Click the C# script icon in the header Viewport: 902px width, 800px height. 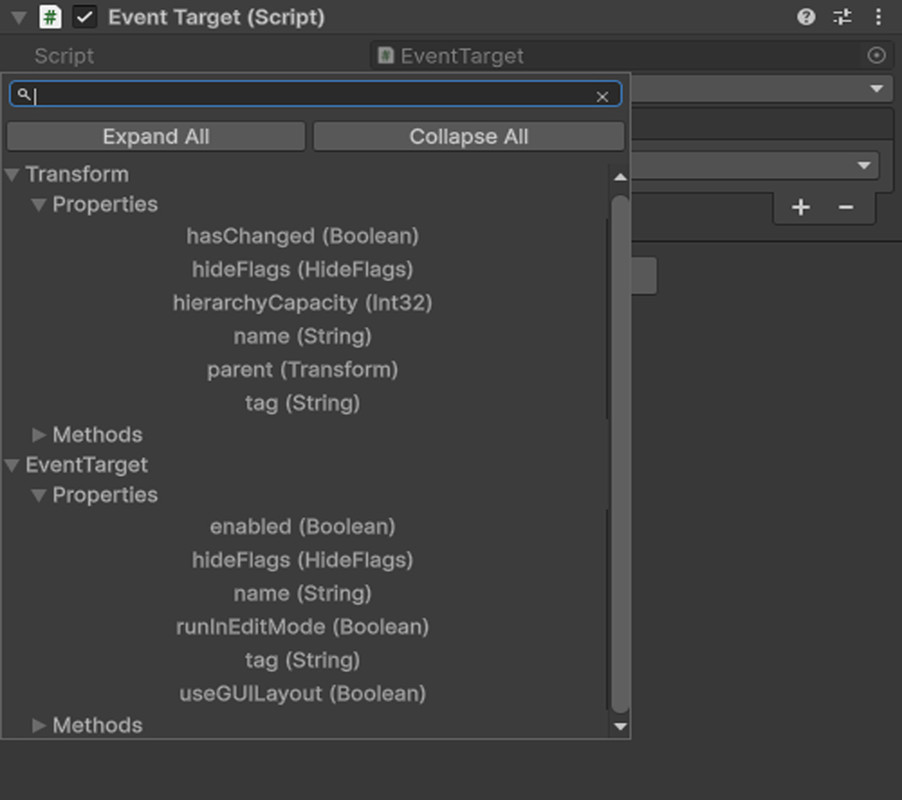[49, 17]
